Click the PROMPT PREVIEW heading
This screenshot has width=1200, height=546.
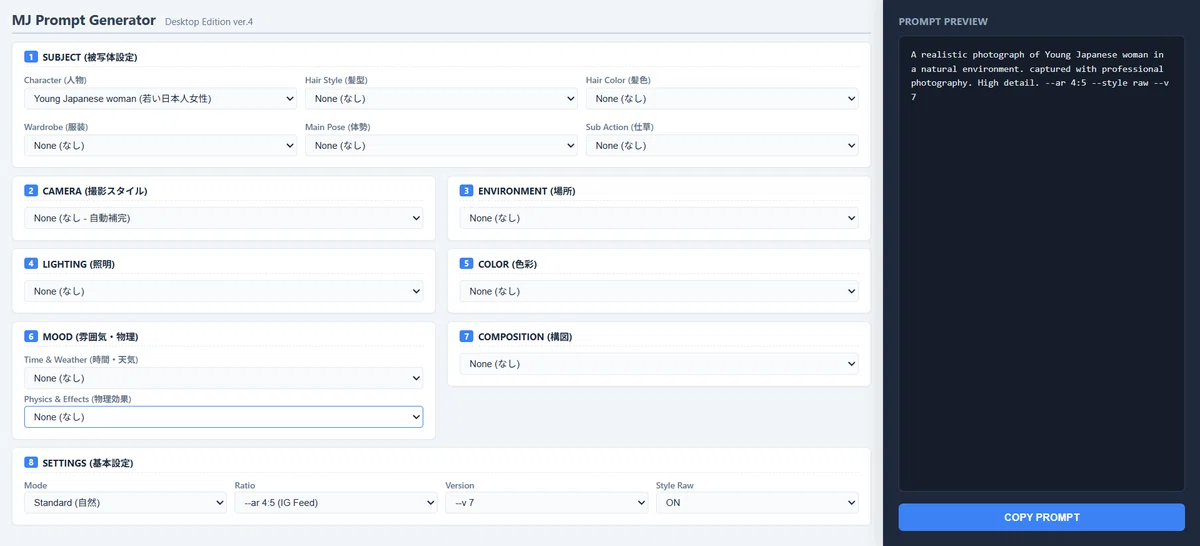pos(943,21)
